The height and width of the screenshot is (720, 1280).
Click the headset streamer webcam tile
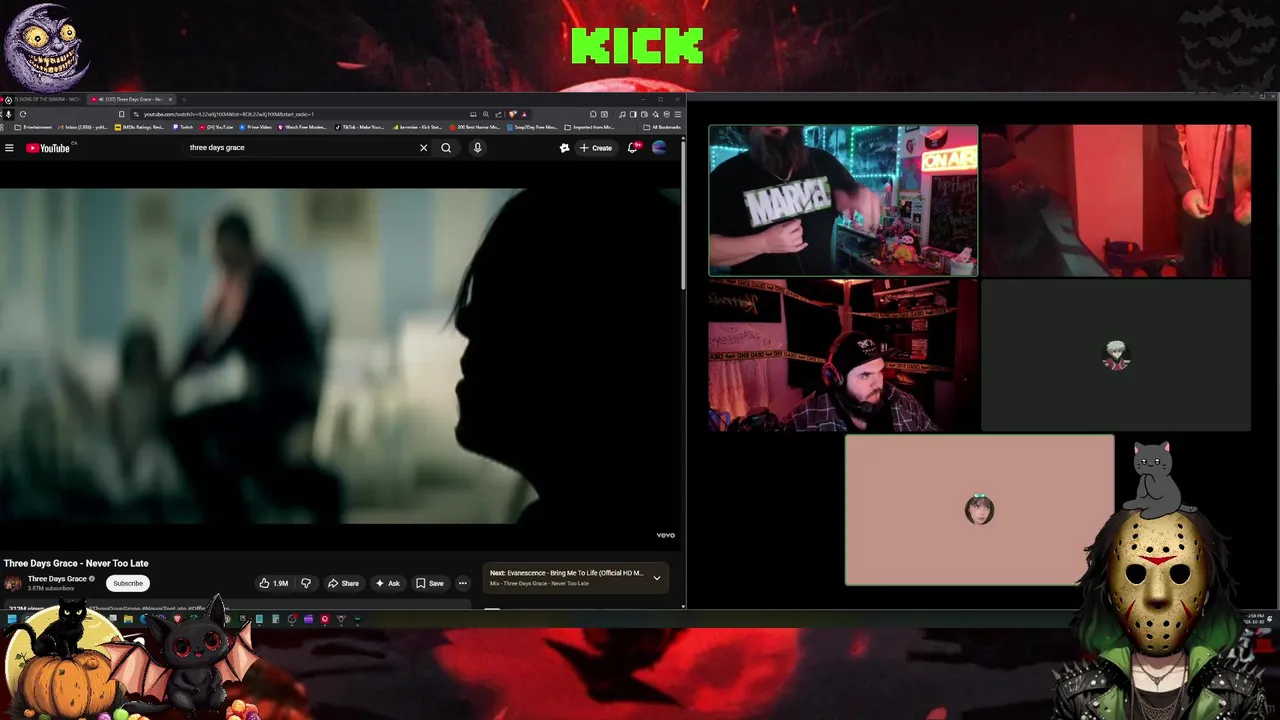pyautogui.click(x=843, y=355)
